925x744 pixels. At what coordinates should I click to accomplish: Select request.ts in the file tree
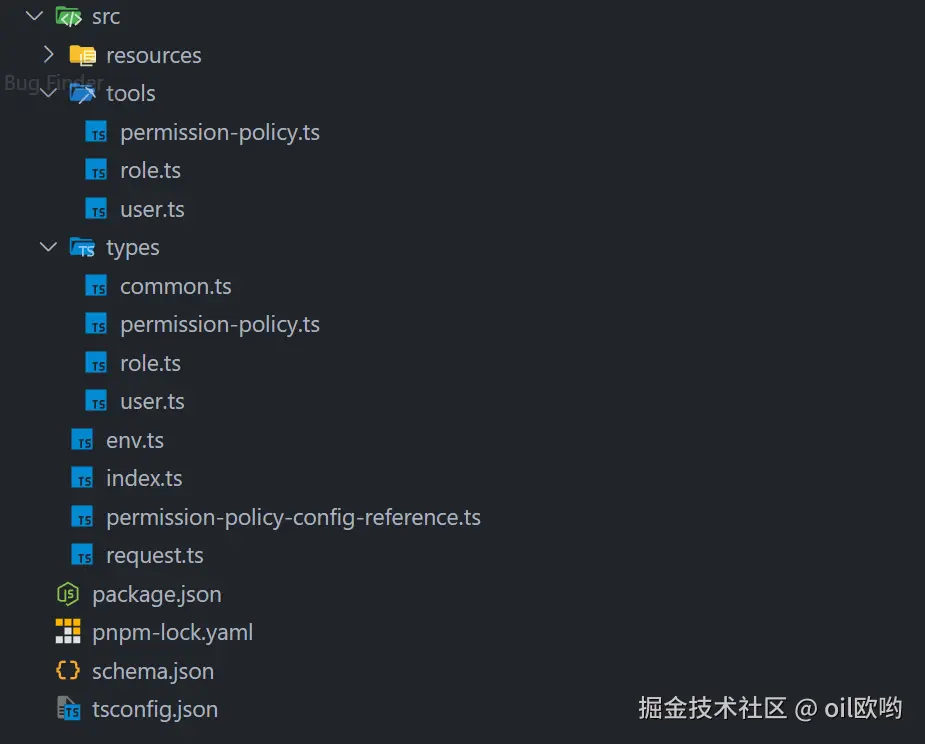154,555
